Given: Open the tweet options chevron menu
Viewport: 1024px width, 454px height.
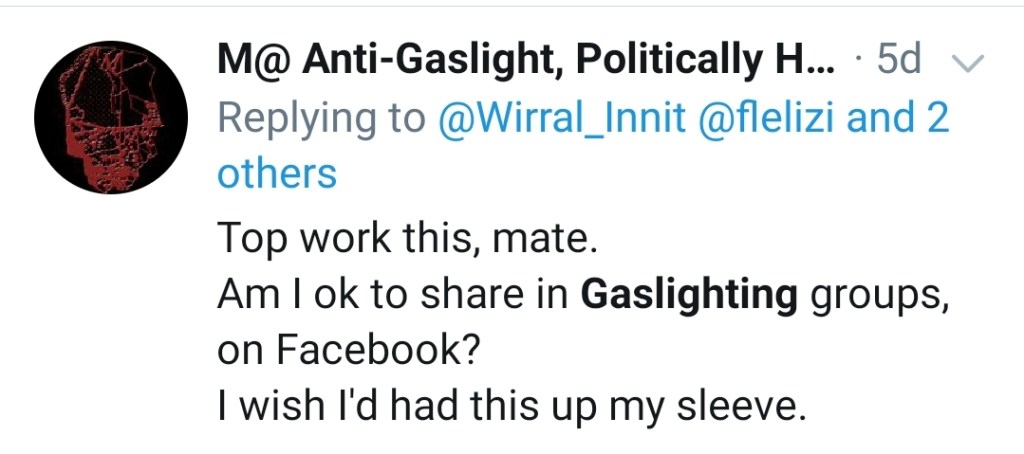Looking at the screenshot, I should click(x=967, y=64).
